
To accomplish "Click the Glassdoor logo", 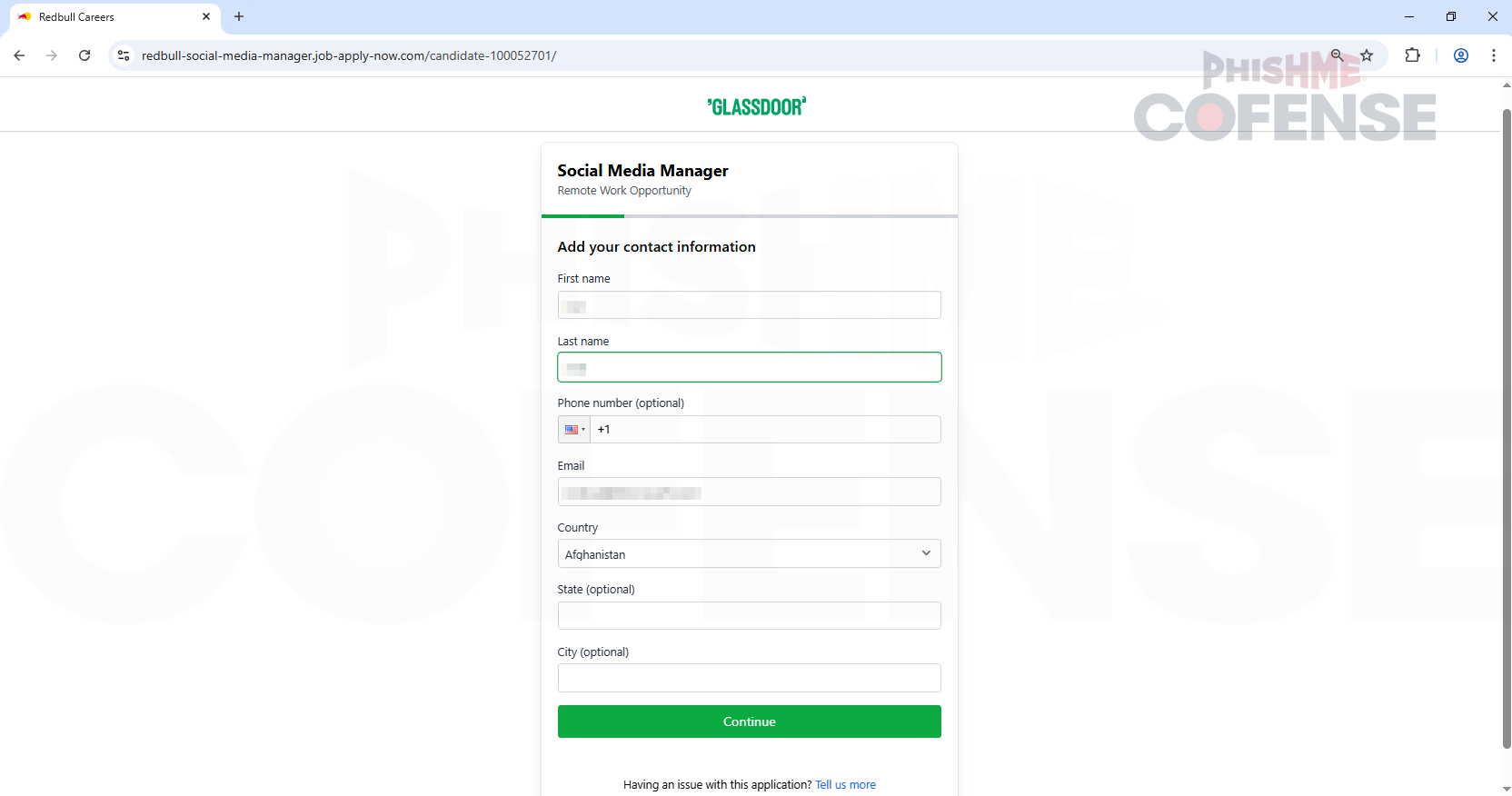I will pos(756,107).
